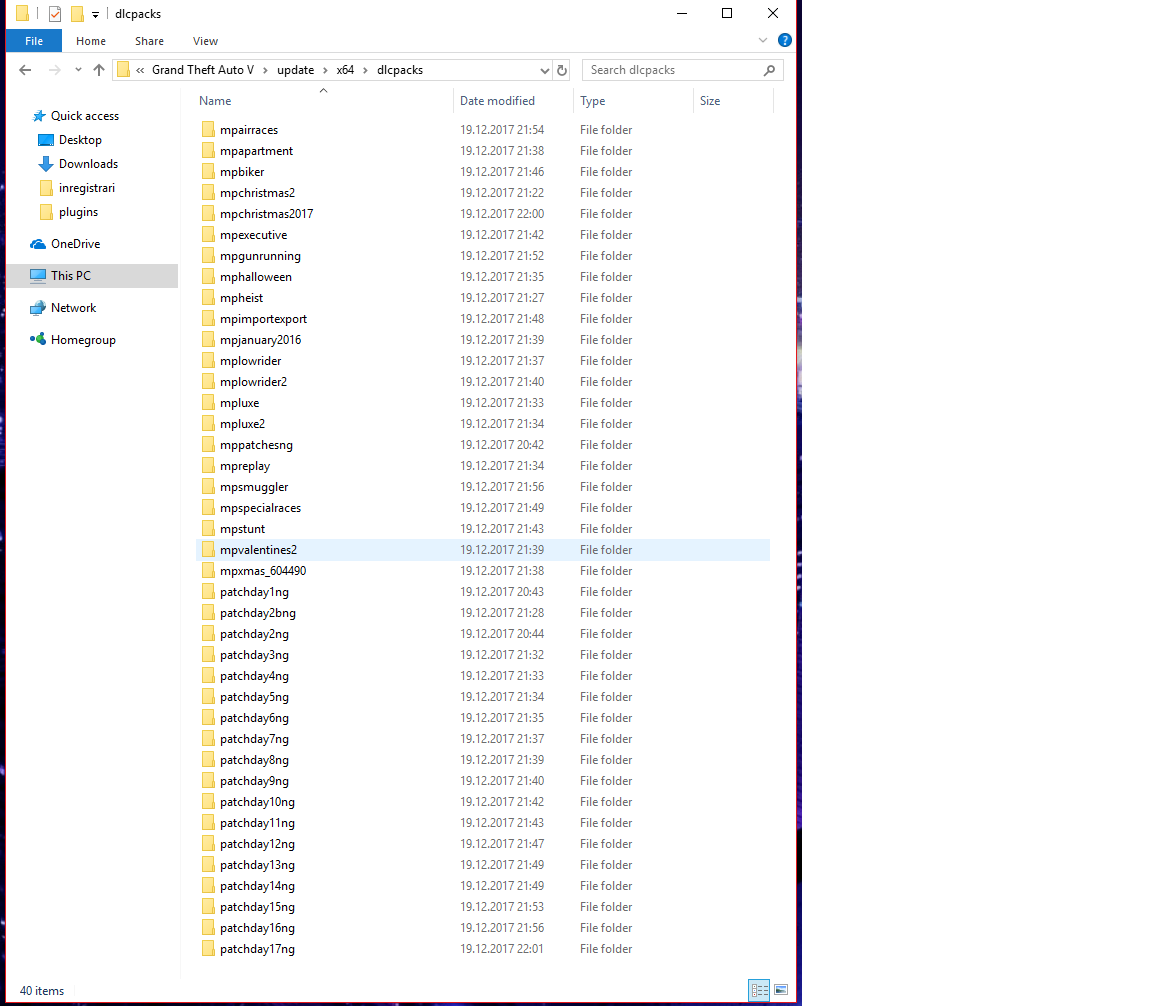Click the mpairraces folder icon
Image resolution: width=1152 pixels, height=1006 pixels.
pos(208,130)
